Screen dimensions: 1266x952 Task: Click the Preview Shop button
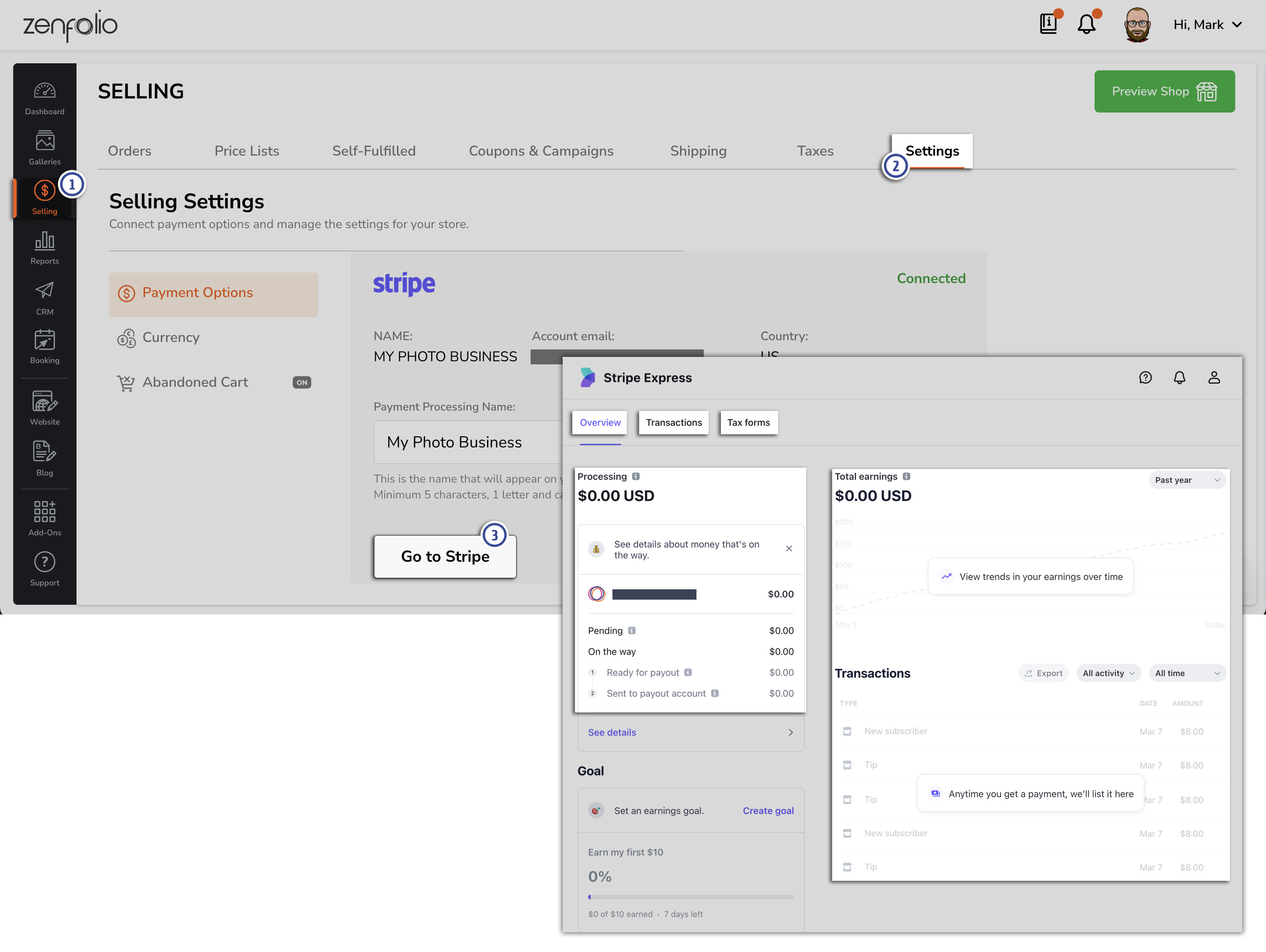pyautogui.click(x=1165, y=91)
